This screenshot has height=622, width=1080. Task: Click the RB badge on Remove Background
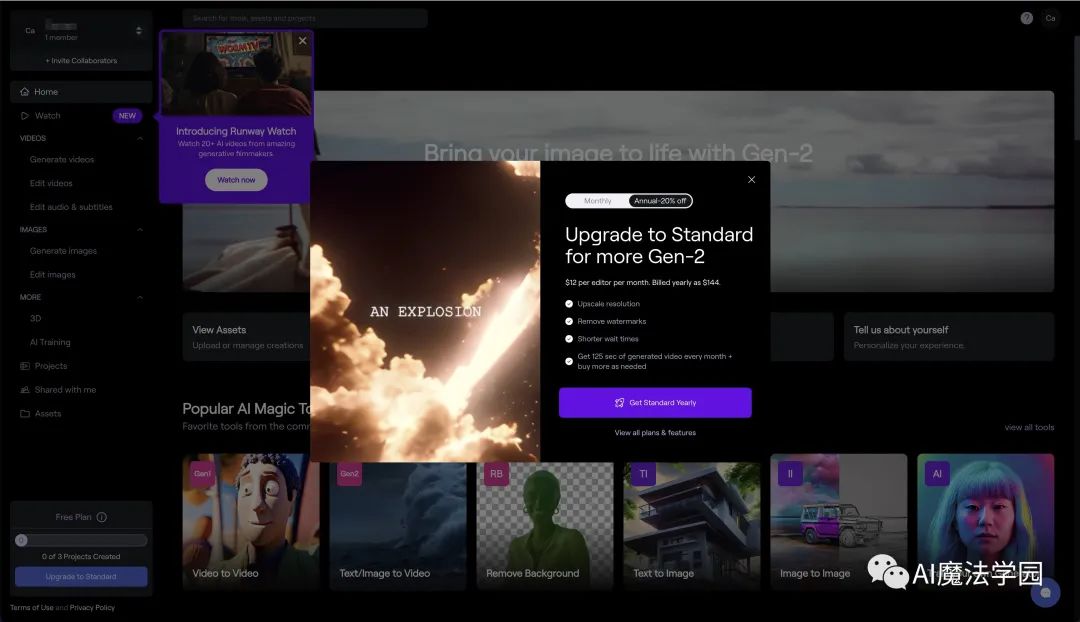[x=496, y=474]
